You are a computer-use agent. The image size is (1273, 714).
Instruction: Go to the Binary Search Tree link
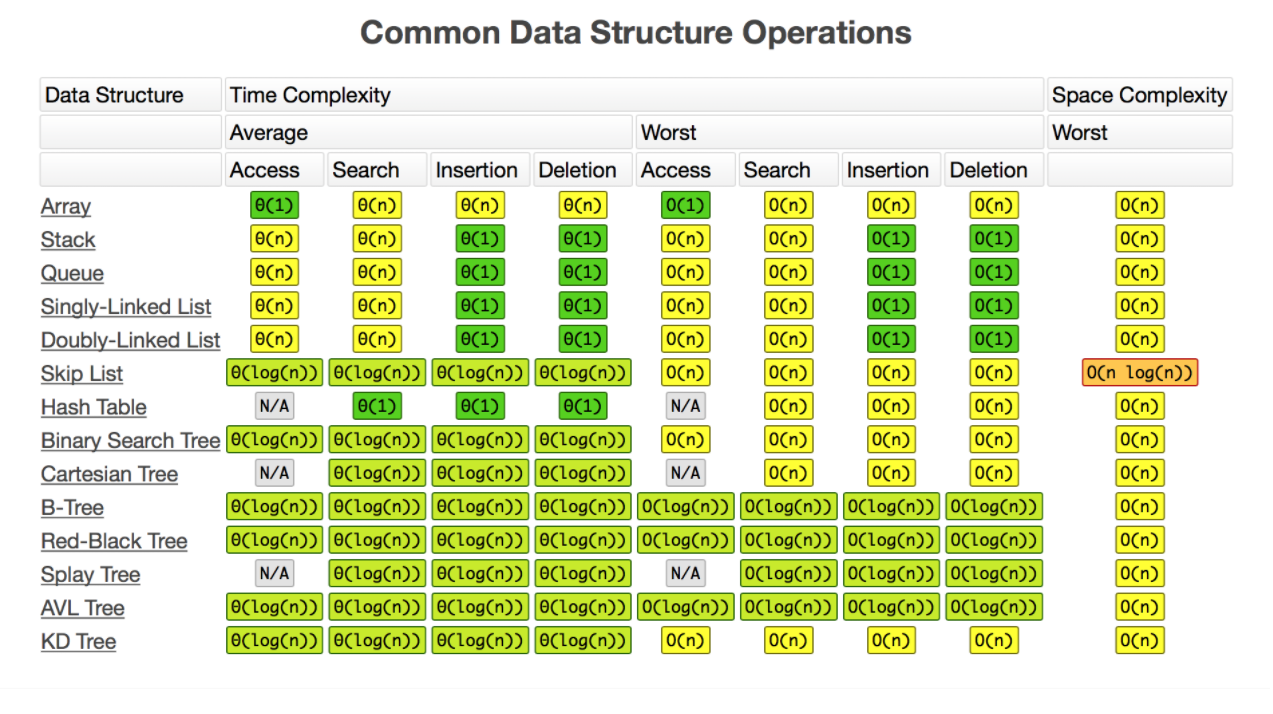click(x=130, y=441)
